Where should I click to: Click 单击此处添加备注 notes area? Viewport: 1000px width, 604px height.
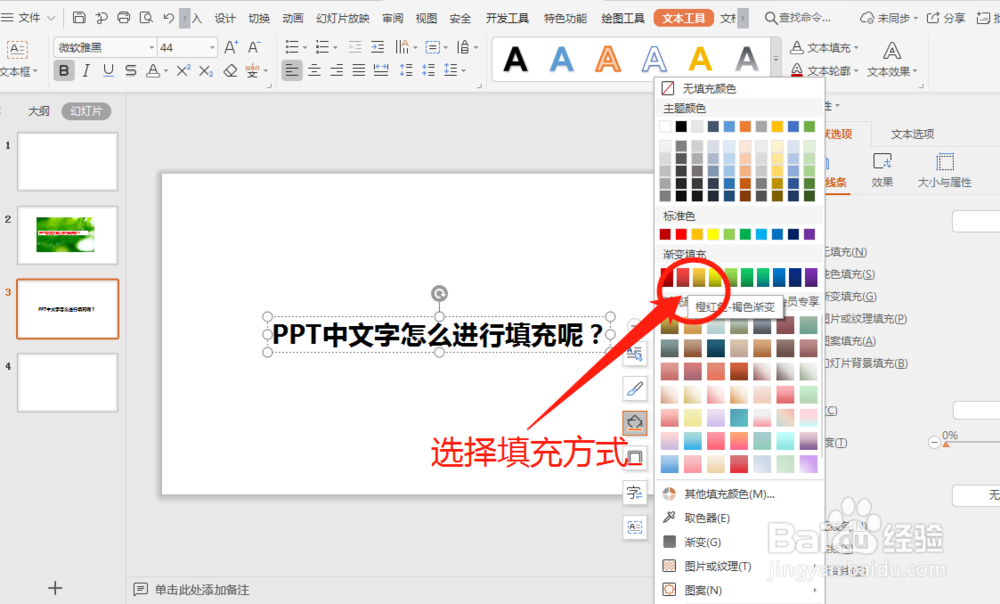[202, 589]
